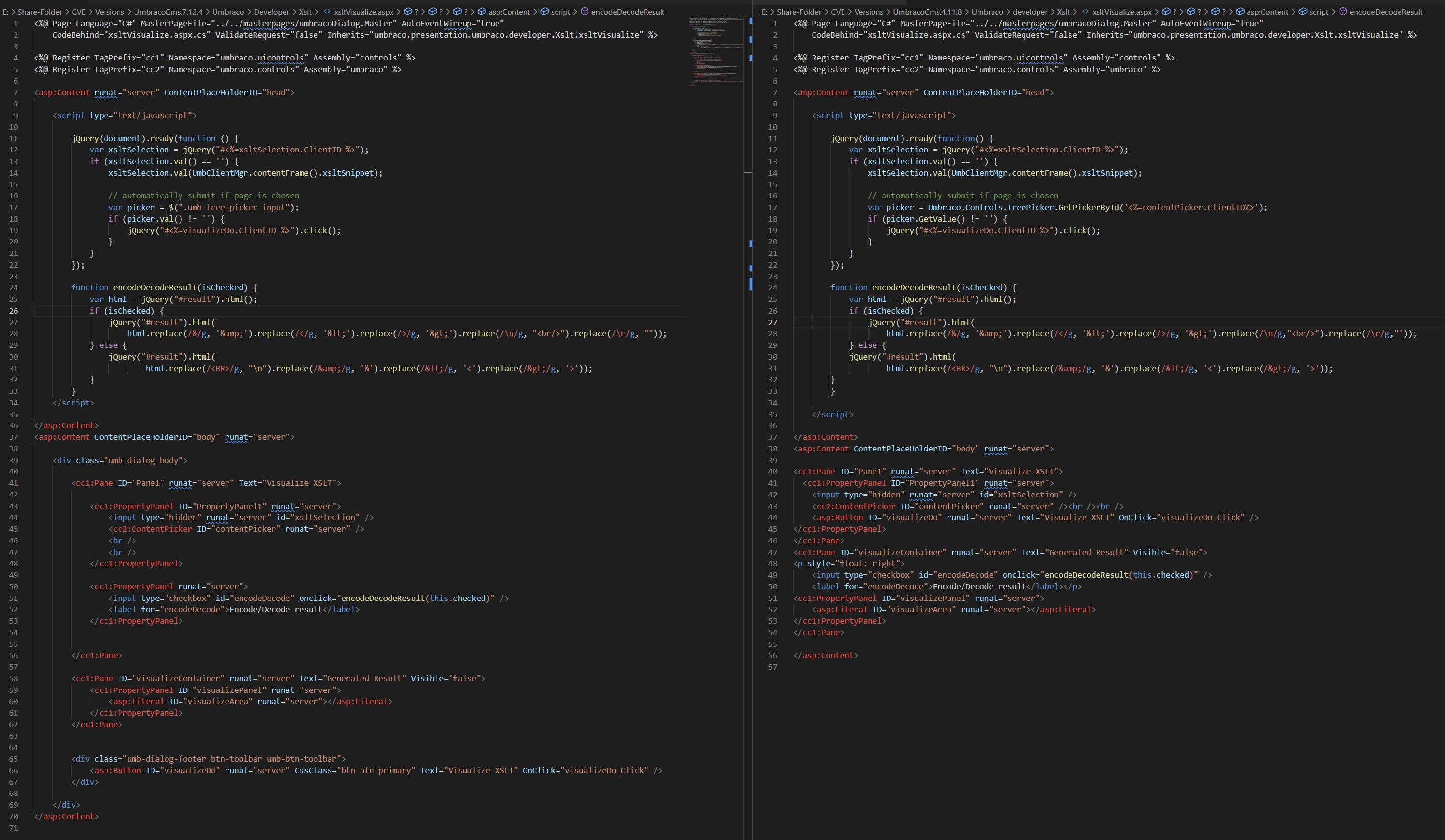
Task: Open the lowercase developer breadcrumb in 4.11.8 editor
Action: coord(1030,12)
